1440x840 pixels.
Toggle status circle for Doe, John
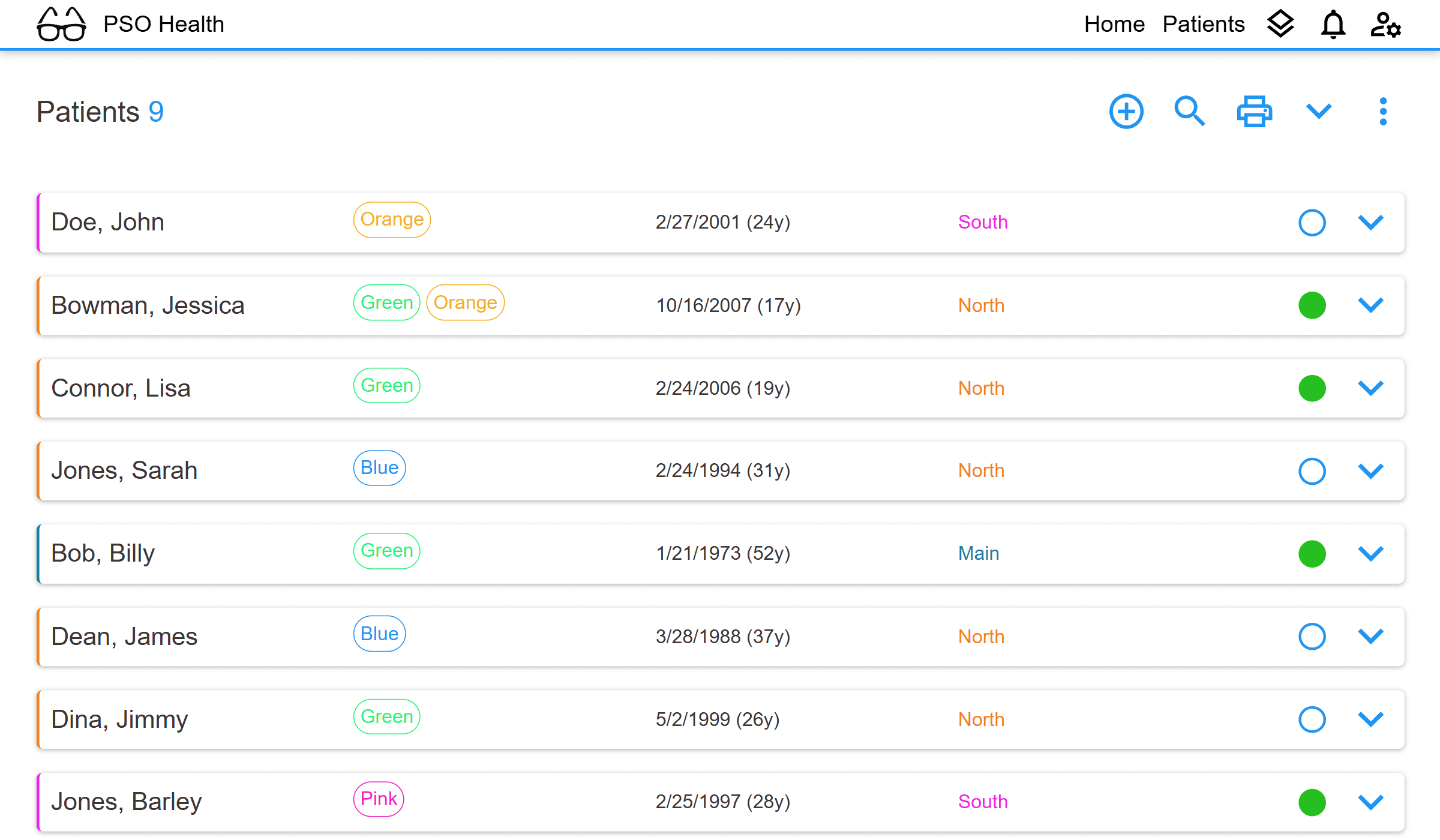tap(1312, 223)
